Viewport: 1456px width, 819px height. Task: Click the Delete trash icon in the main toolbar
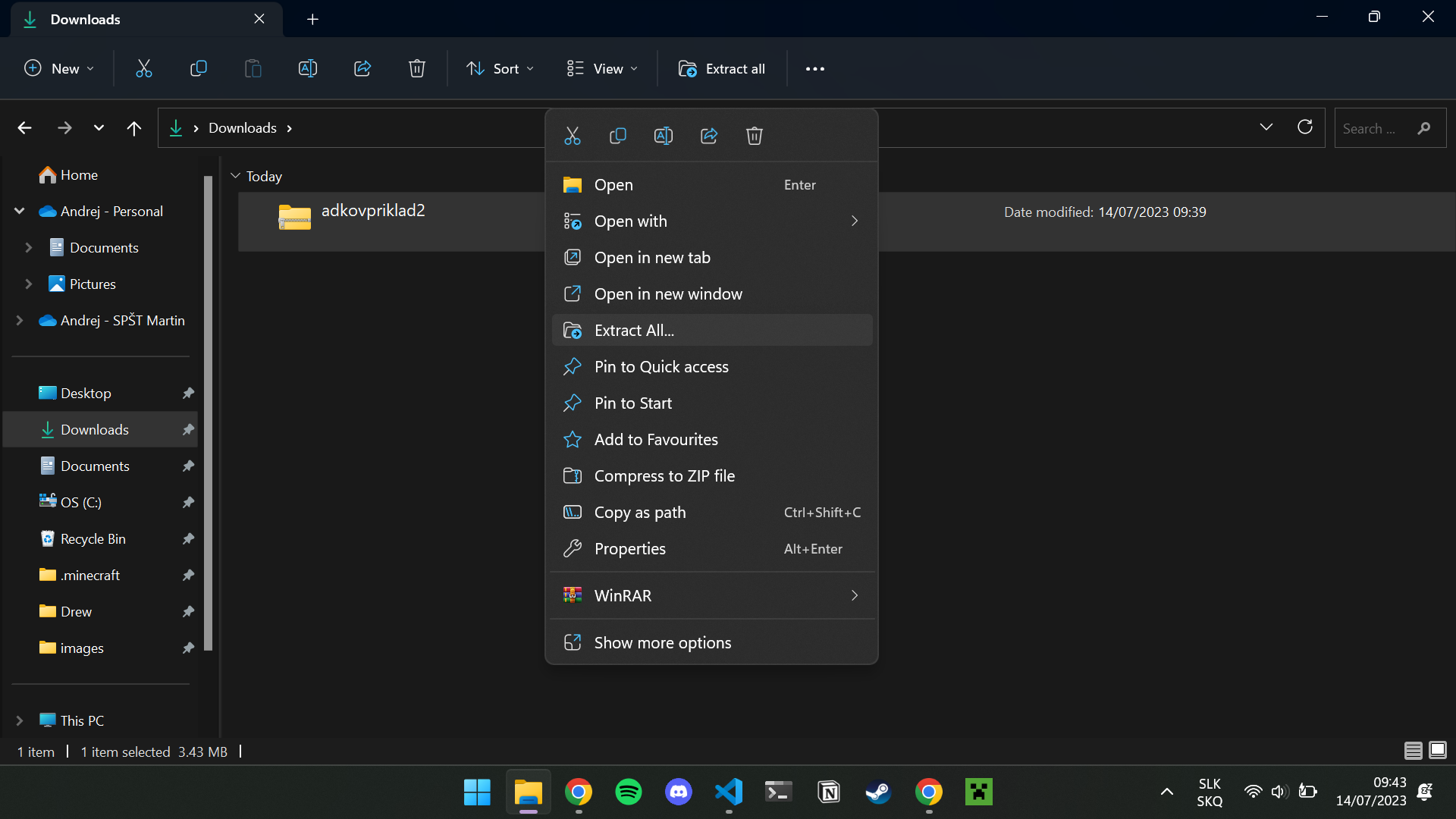click(417, 69)
